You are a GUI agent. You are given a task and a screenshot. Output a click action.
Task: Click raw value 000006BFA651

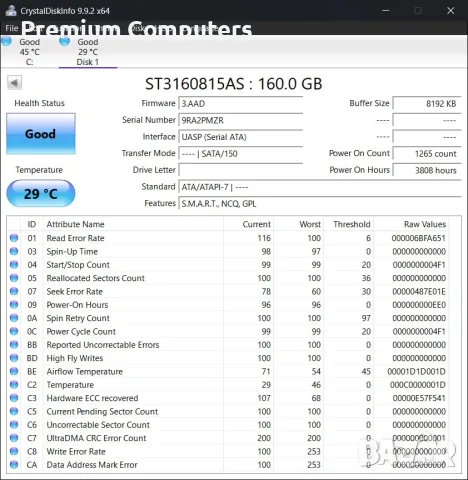pos(419,238)
